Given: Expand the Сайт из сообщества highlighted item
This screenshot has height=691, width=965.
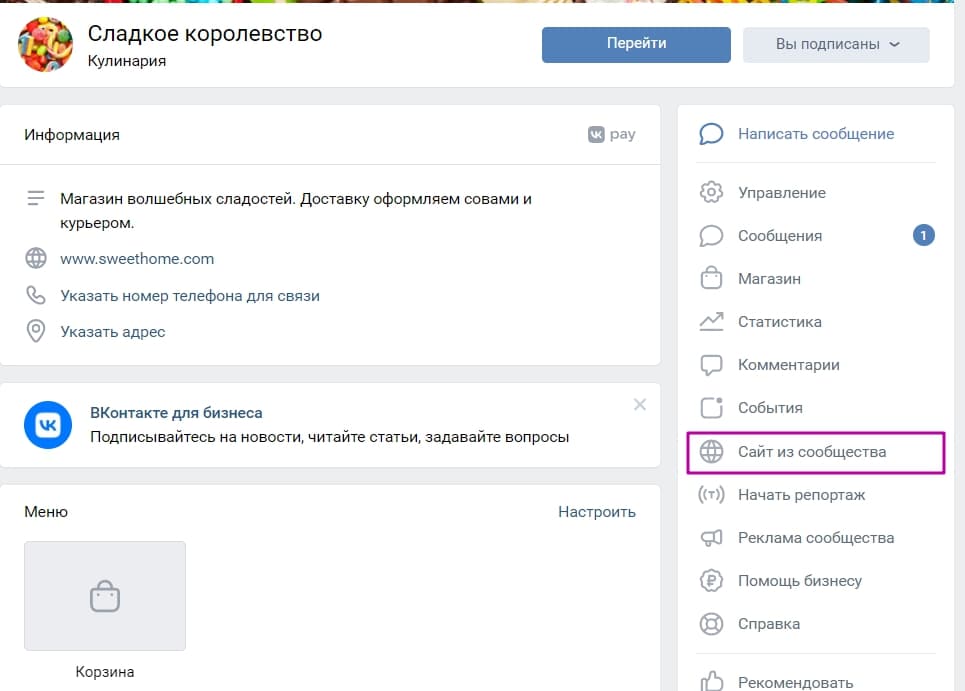Looking at the screenshot, I should point(814,451).
